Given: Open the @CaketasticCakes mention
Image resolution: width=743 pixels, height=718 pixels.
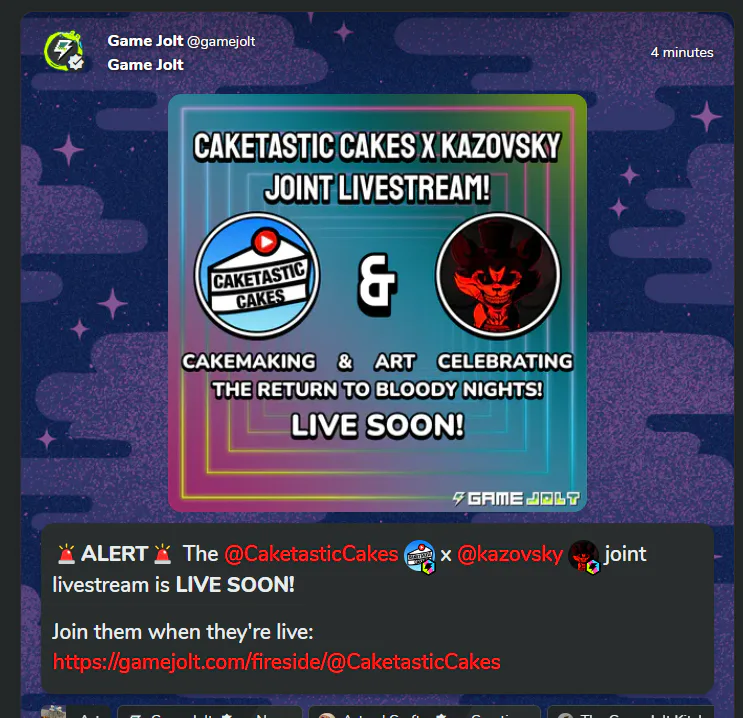Looking at the screenshot, I should tap(311, 554).
